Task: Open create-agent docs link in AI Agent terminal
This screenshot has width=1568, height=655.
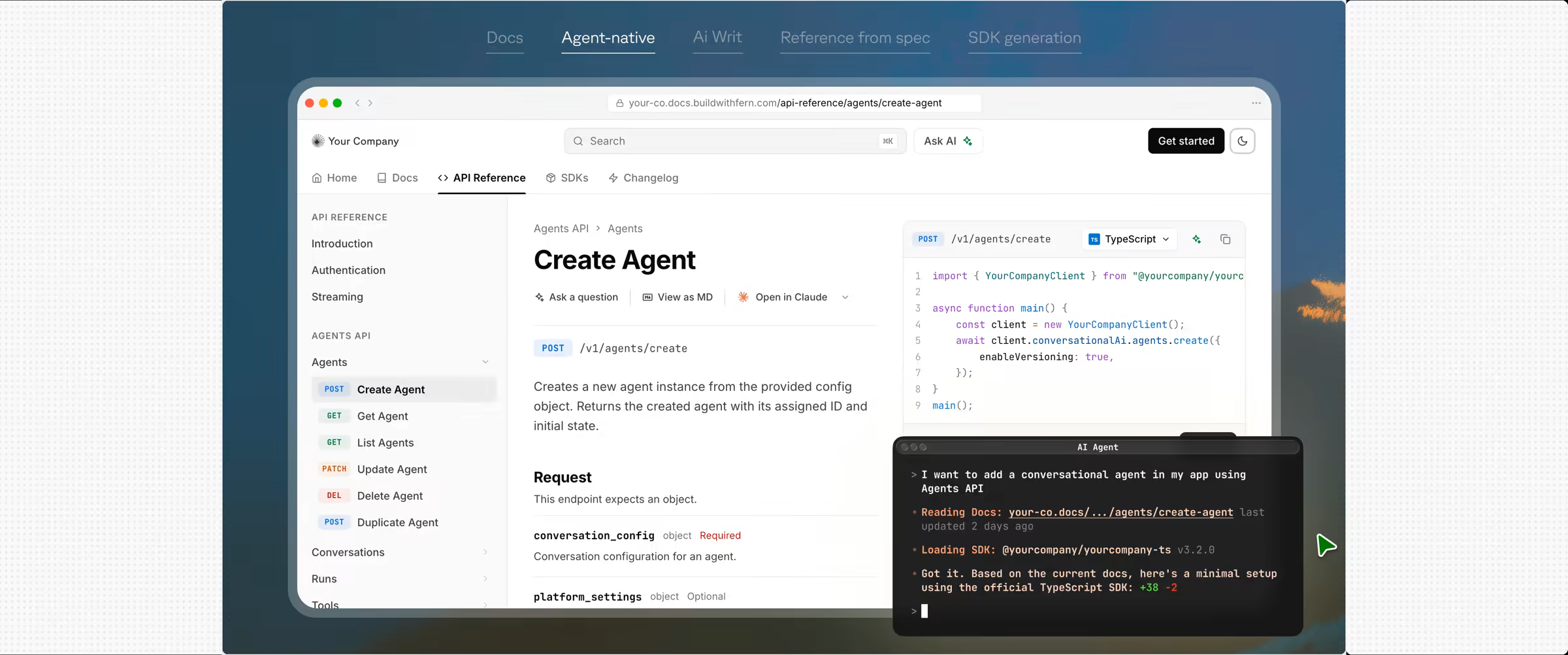Action: [1120, 512]
